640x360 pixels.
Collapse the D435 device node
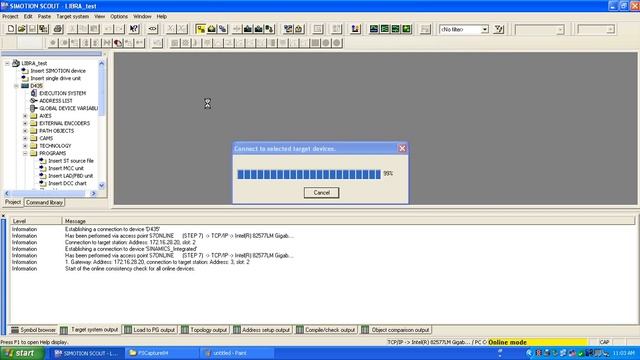click(16, 86)
